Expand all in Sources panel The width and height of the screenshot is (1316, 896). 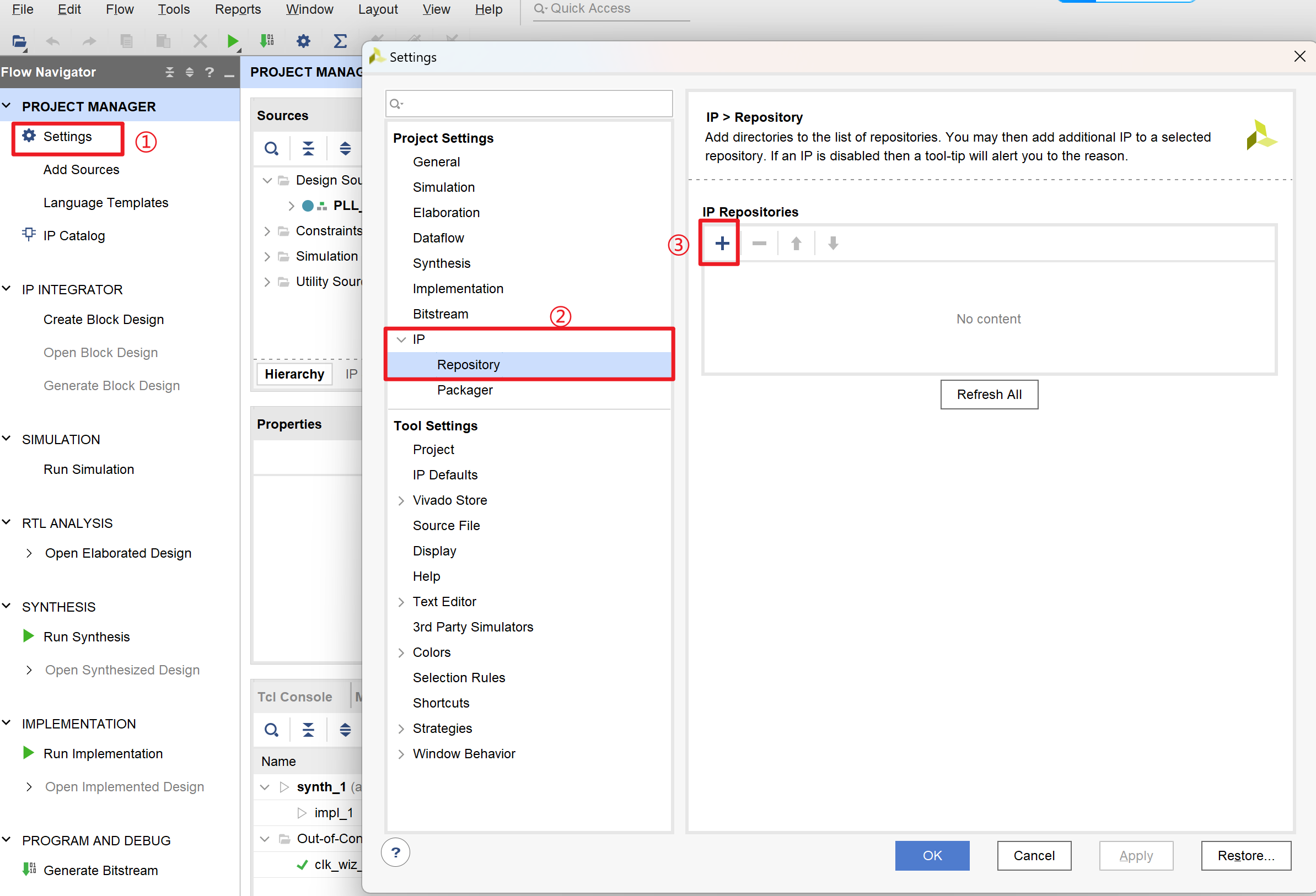pyautogui.click(x=346, y=149)
